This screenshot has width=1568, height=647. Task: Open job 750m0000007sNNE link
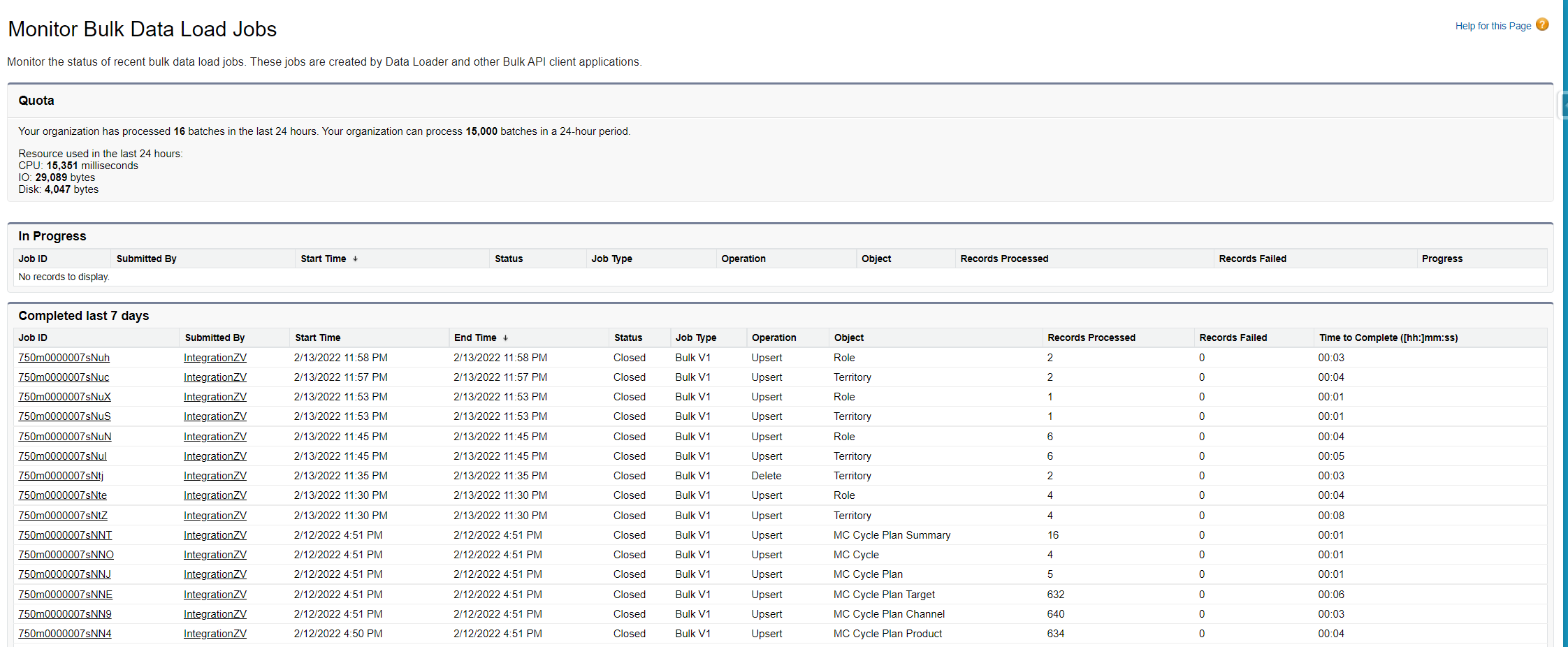65,595
